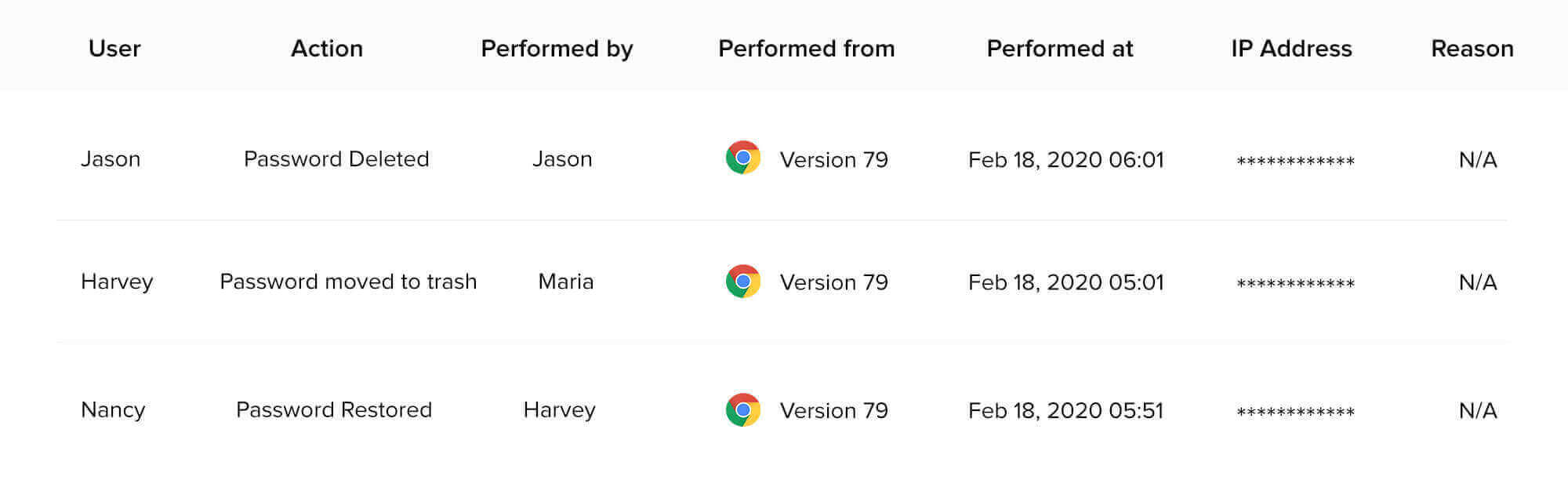Click the Performed from column header
Image resolution: width=1568 pixels, height=491 pixels.
(806, 49)
